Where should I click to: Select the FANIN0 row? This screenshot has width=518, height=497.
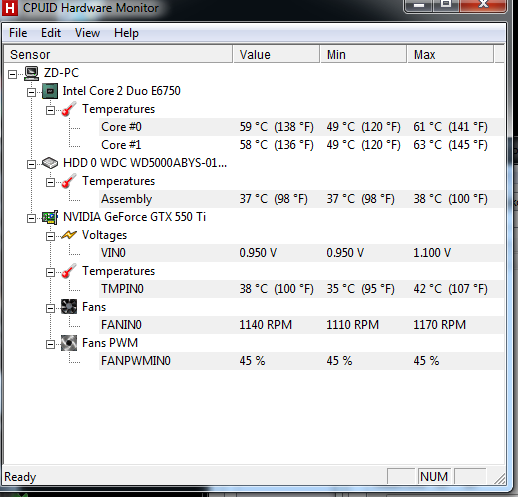tap(301, 325)
